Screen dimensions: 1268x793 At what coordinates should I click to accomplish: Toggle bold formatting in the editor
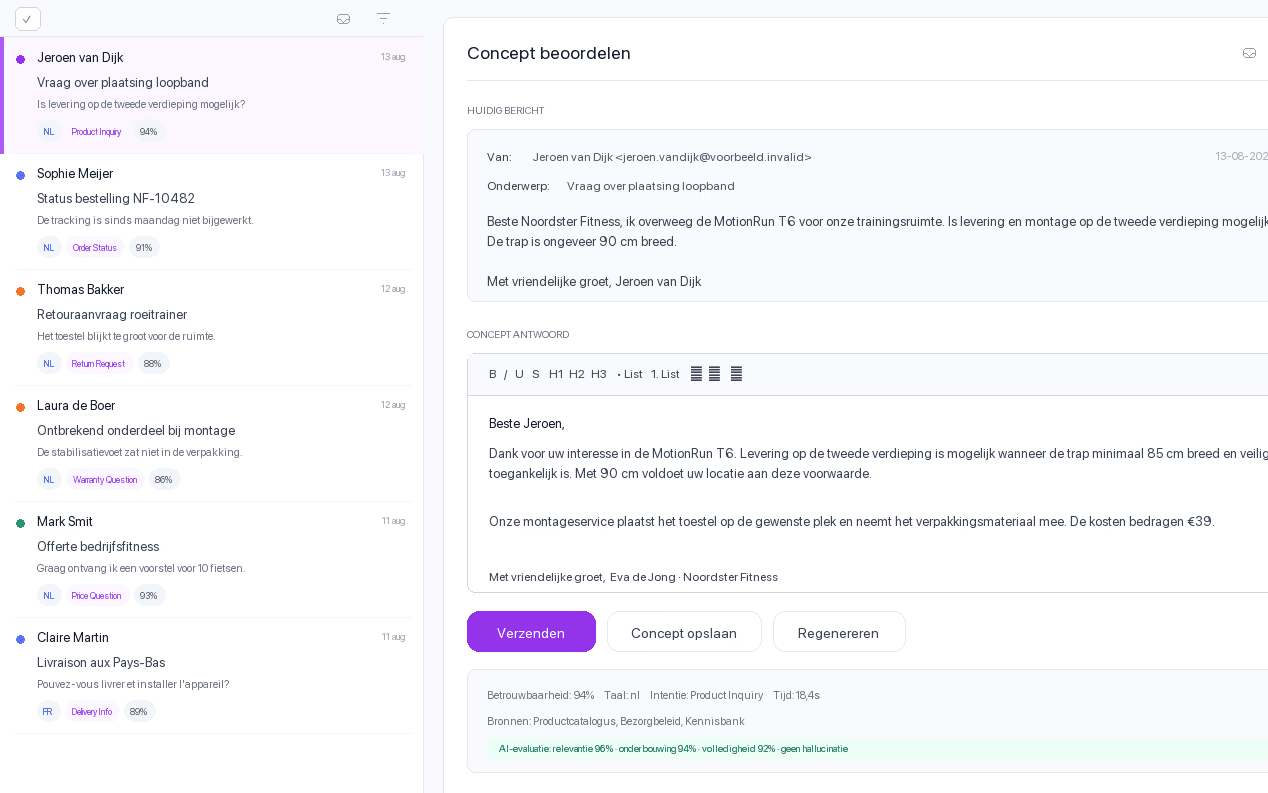click(493, 374)
